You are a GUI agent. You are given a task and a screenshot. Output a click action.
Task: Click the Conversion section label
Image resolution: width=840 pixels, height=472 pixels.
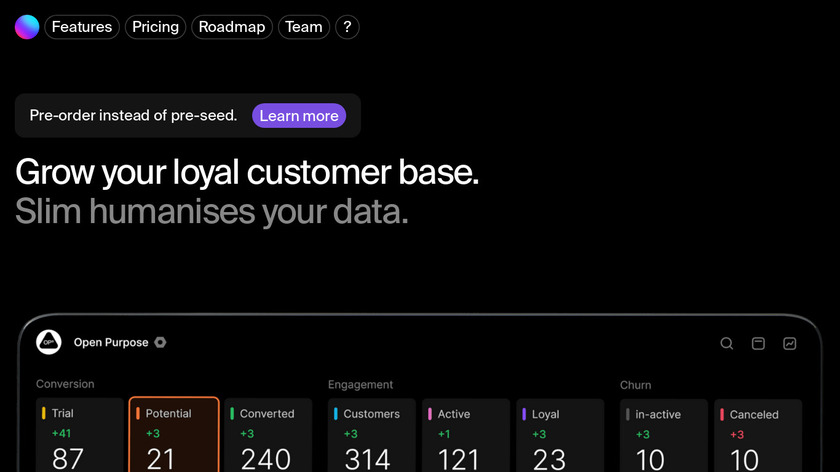pos(65,384)
